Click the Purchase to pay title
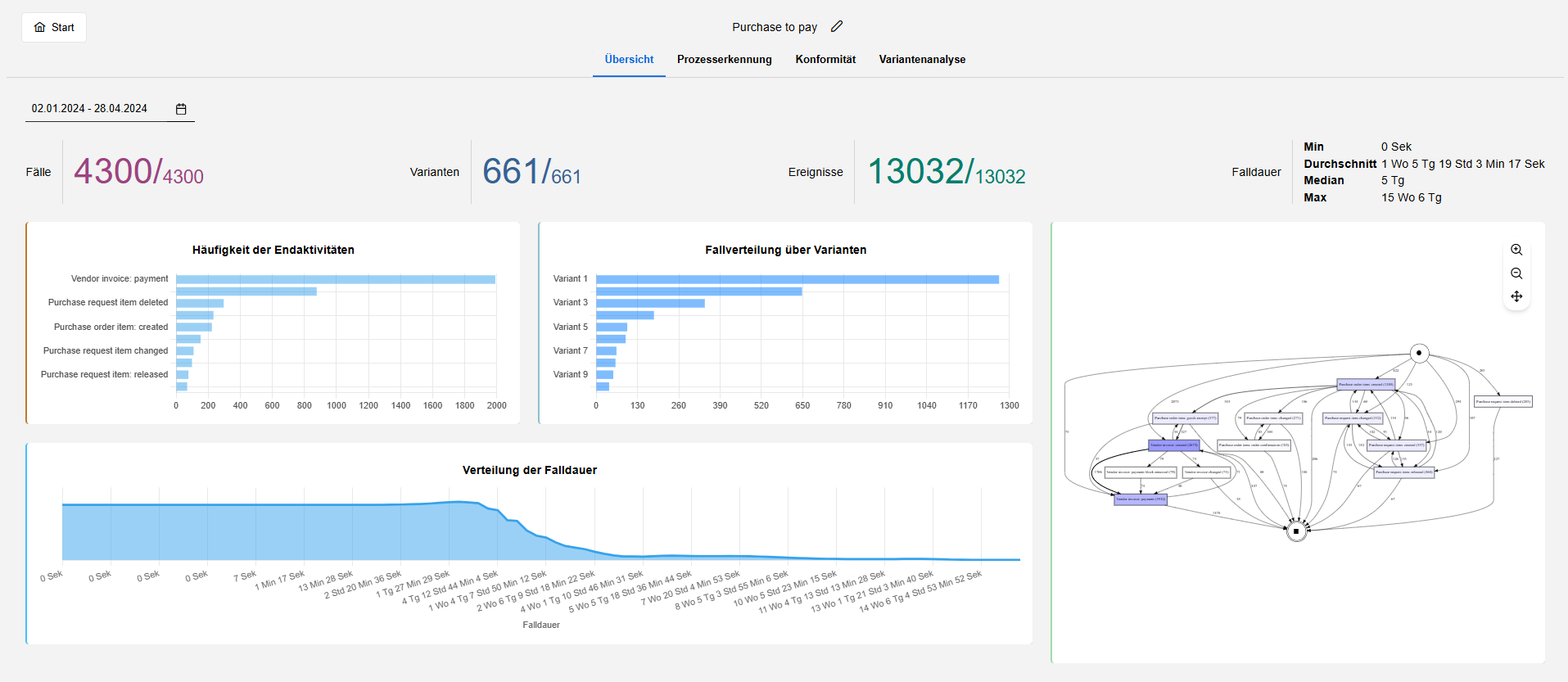The image size is (1568, 682). point(775,27)
